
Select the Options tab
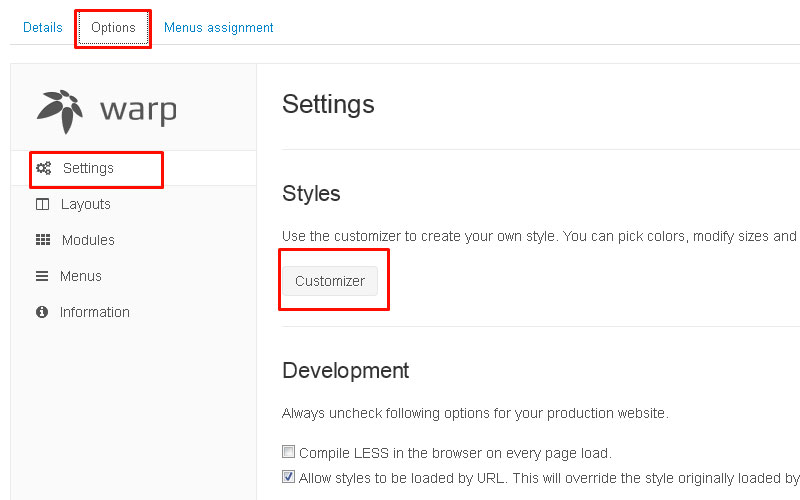point(113,28)
